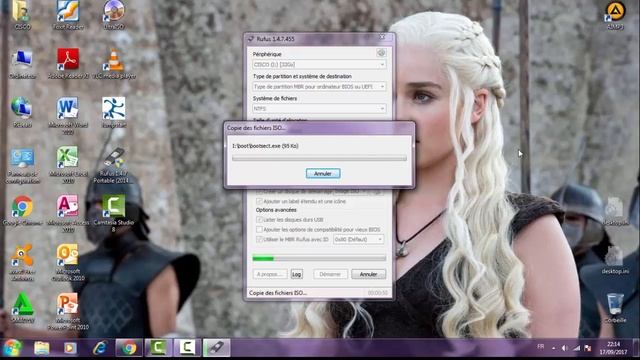Launch Camtasia Studio 8 desktop shortcut
The image size is (640, 360).
click(x=114, y=213)
